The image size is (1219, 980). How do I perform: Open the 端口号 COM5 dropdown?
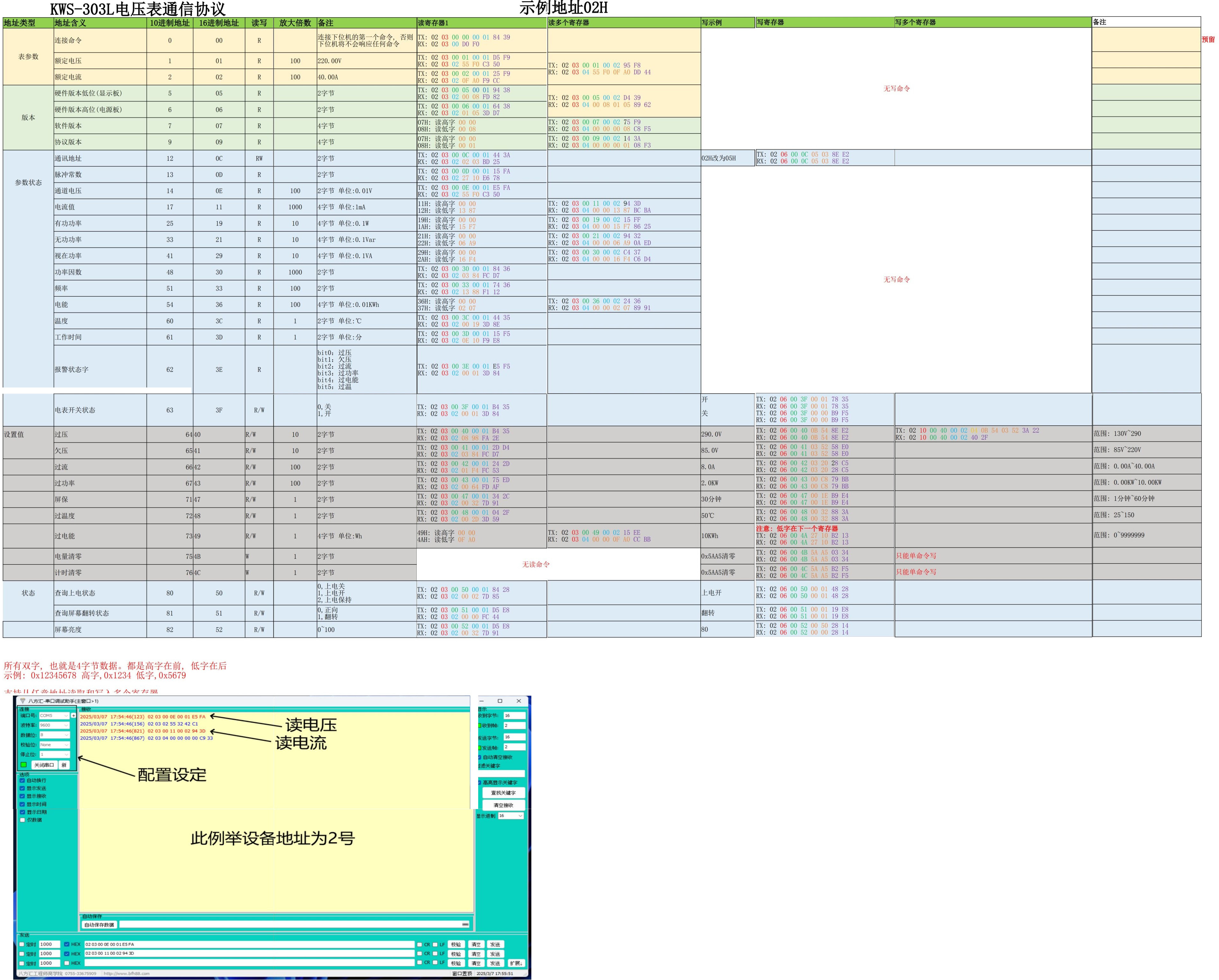[54, 715]
